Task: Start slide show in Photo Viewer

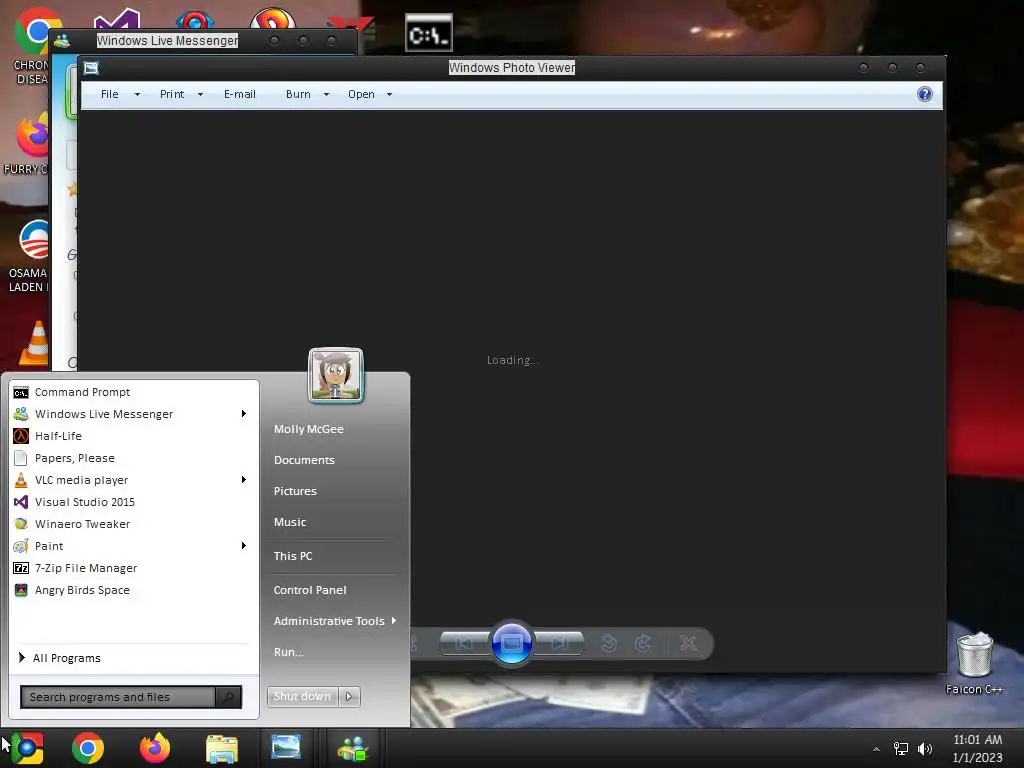Action: 512,644
